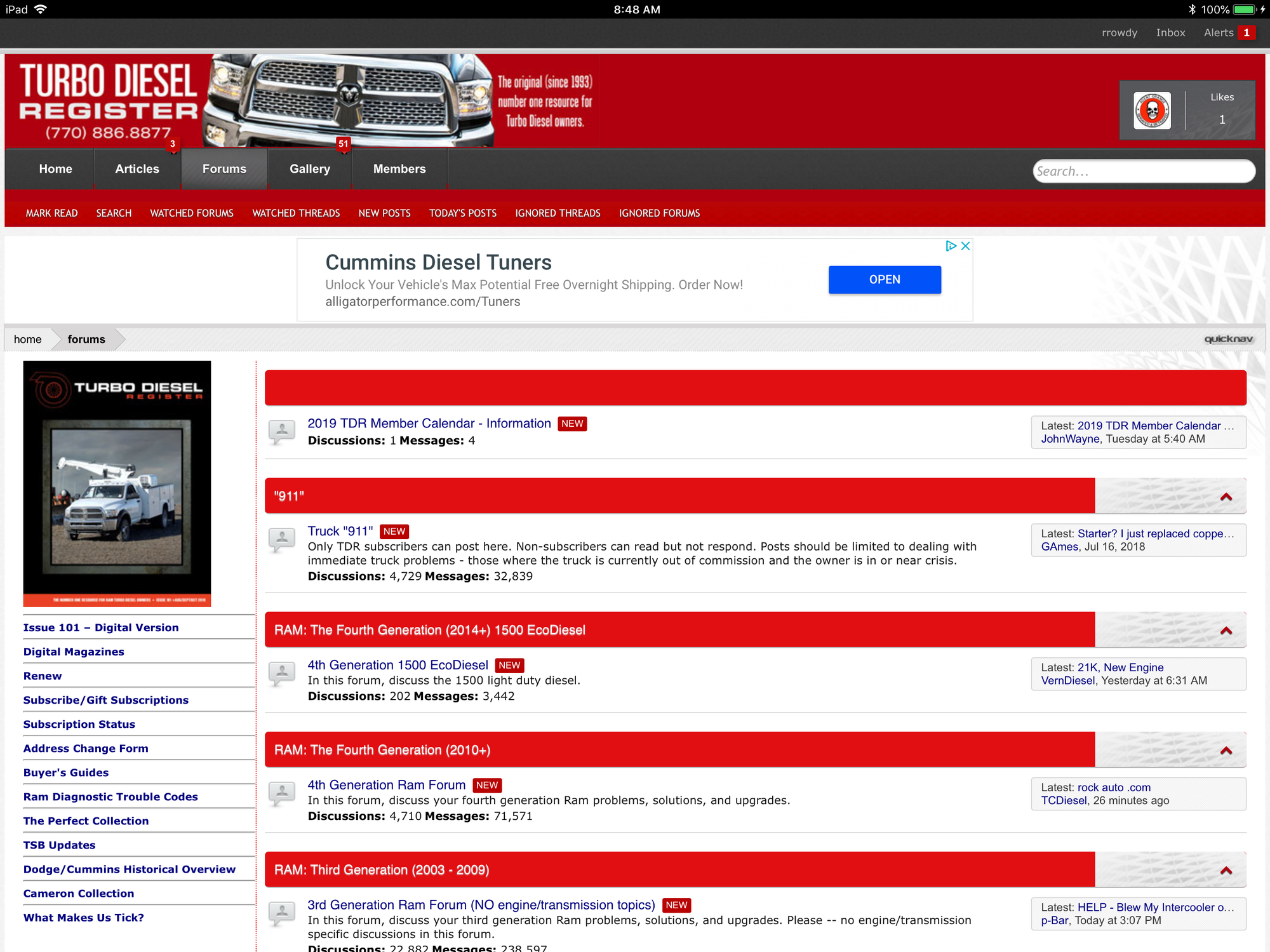Collapse the RAM Fourth Generation (2010+) category
Image resolution: width=1270 pixels, height=952 pixels.
point(1226,751)
